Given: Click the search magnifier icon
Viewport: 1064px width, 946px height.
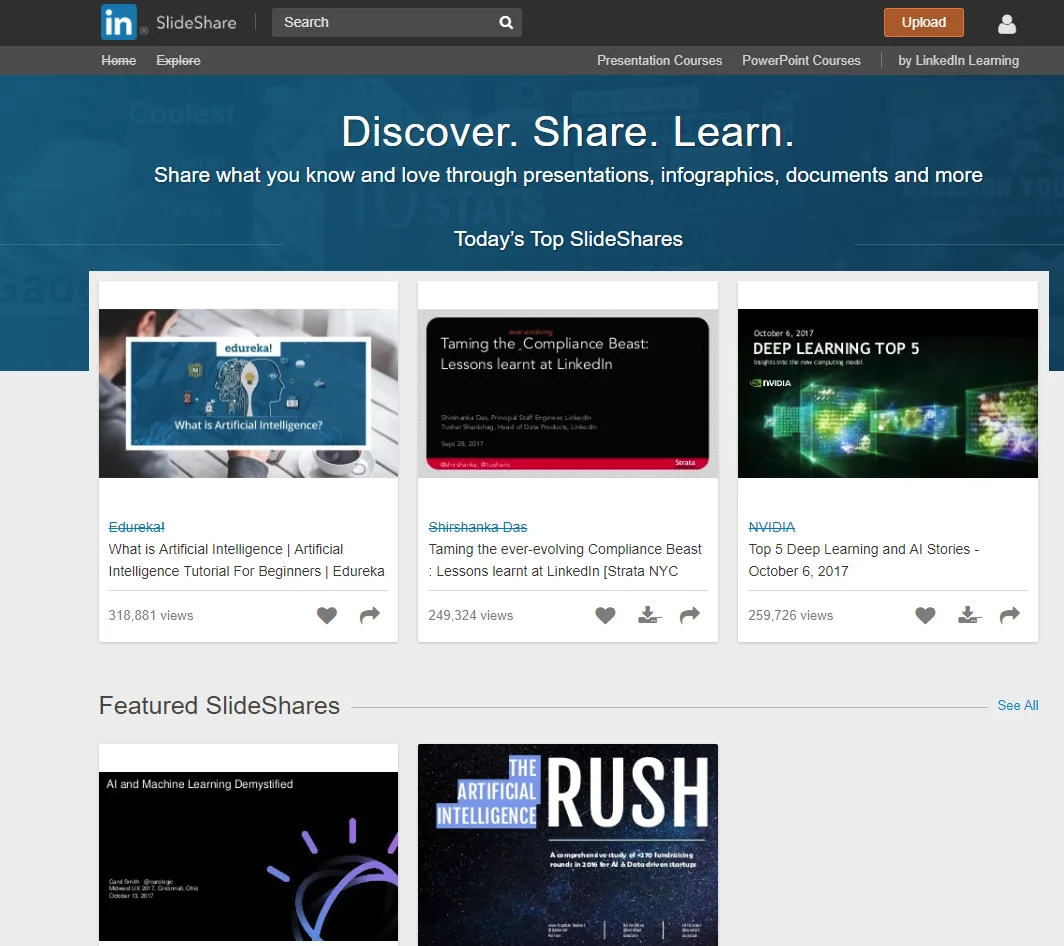Looking at the screenshot, I should [506, 22].
